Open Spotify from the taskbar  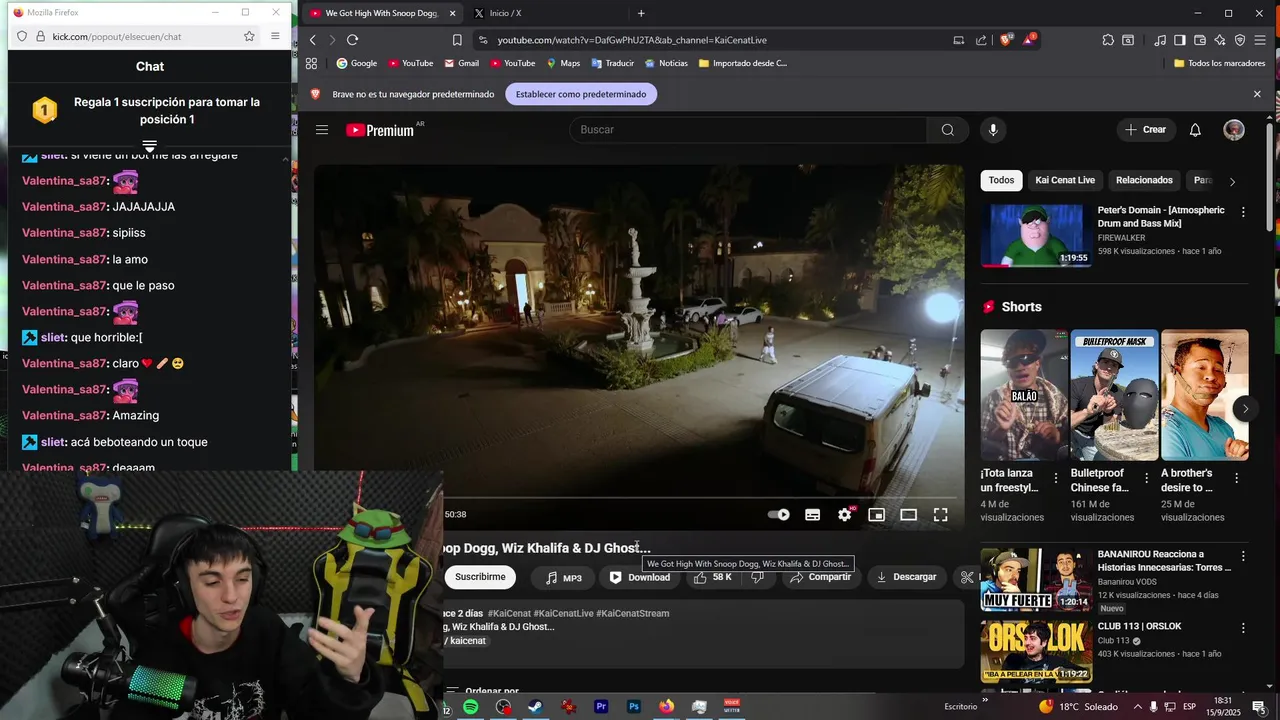[470, 707]
